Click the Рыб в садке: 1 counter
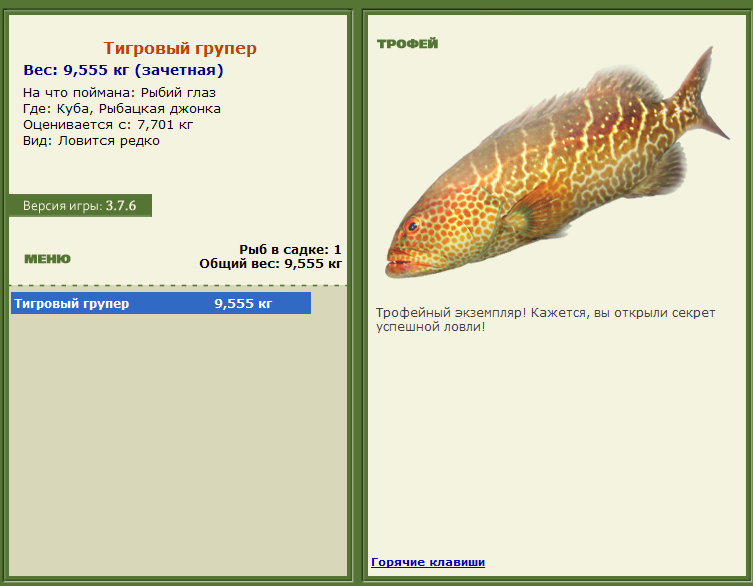The height and width of the screenshot is (586, 753). (x=290, y=250)
